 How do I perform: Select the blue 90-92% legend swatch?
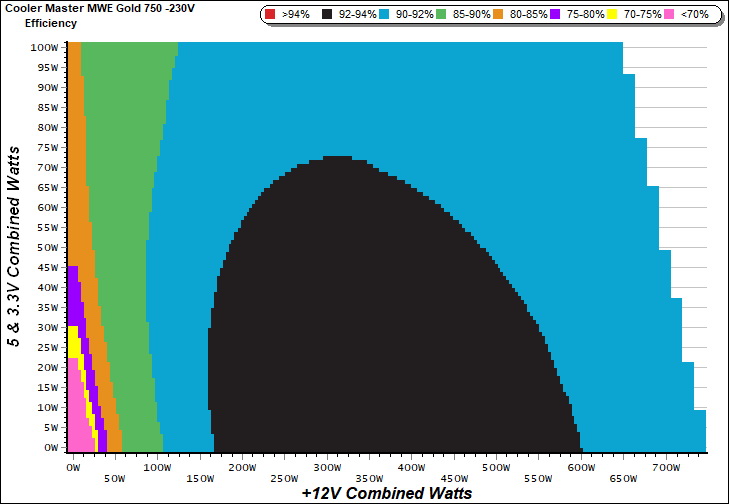(386, 15)
